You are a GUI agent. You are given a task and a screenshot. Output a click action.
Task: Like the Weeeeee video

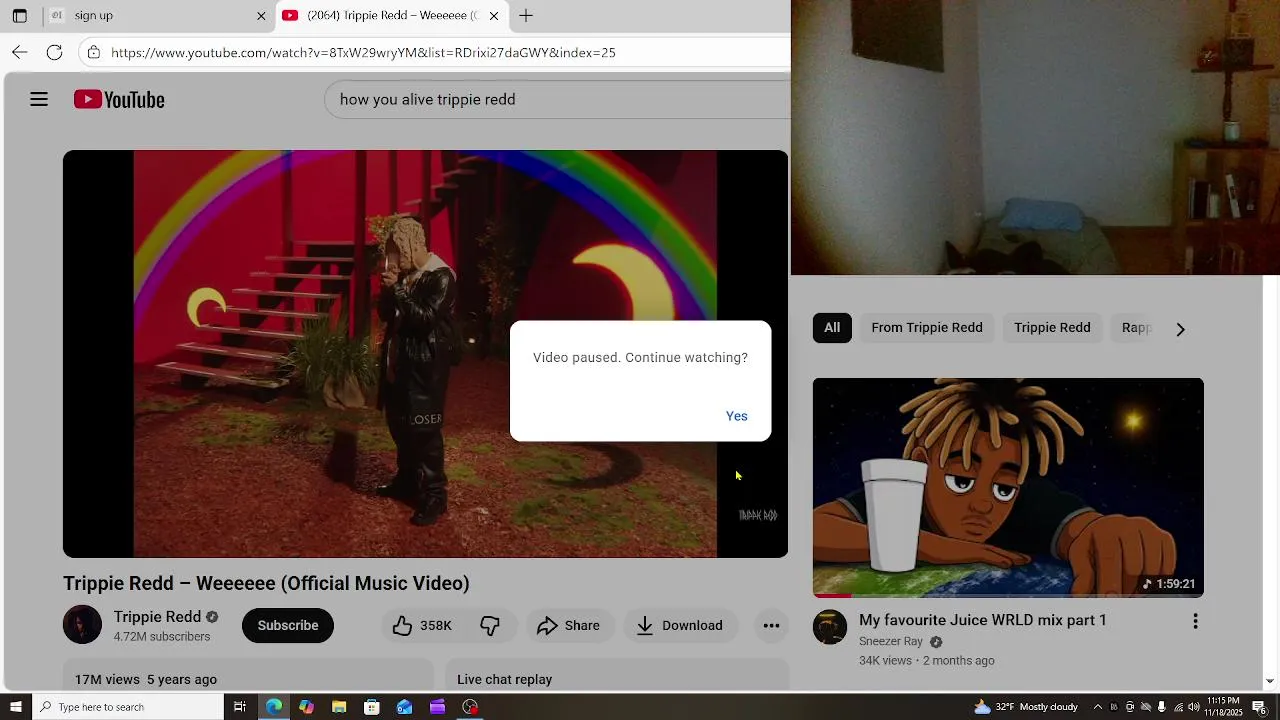(422, 626)
